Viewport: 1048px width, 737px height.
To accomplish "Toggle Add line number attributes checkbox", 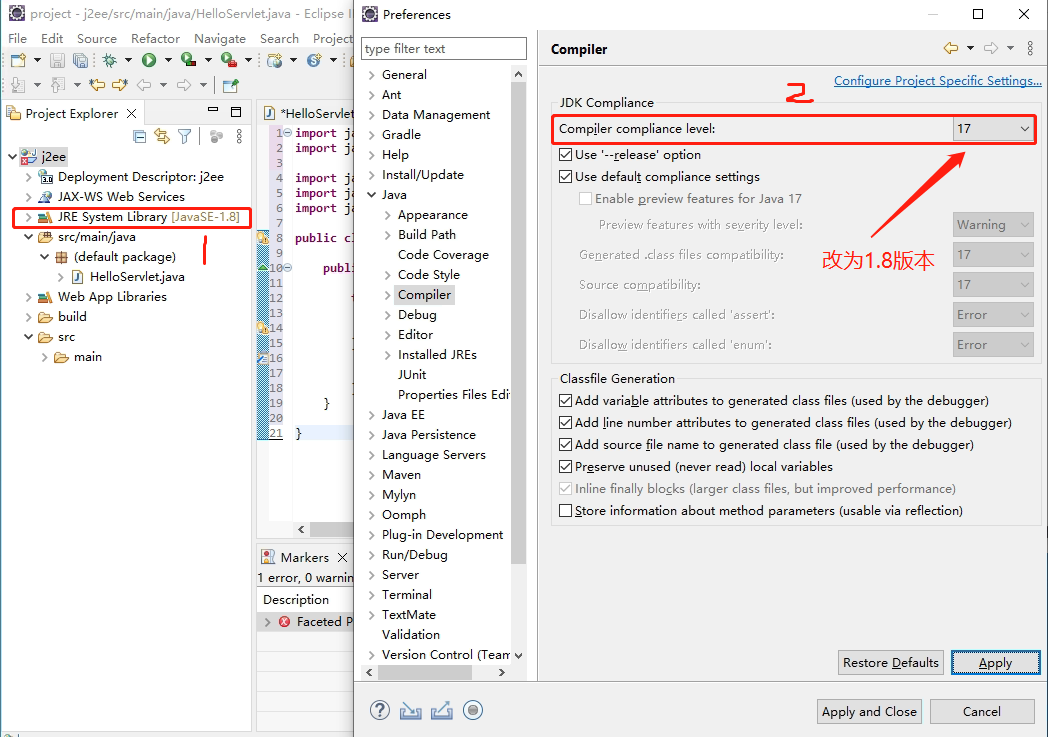I will tap(565, 423).
